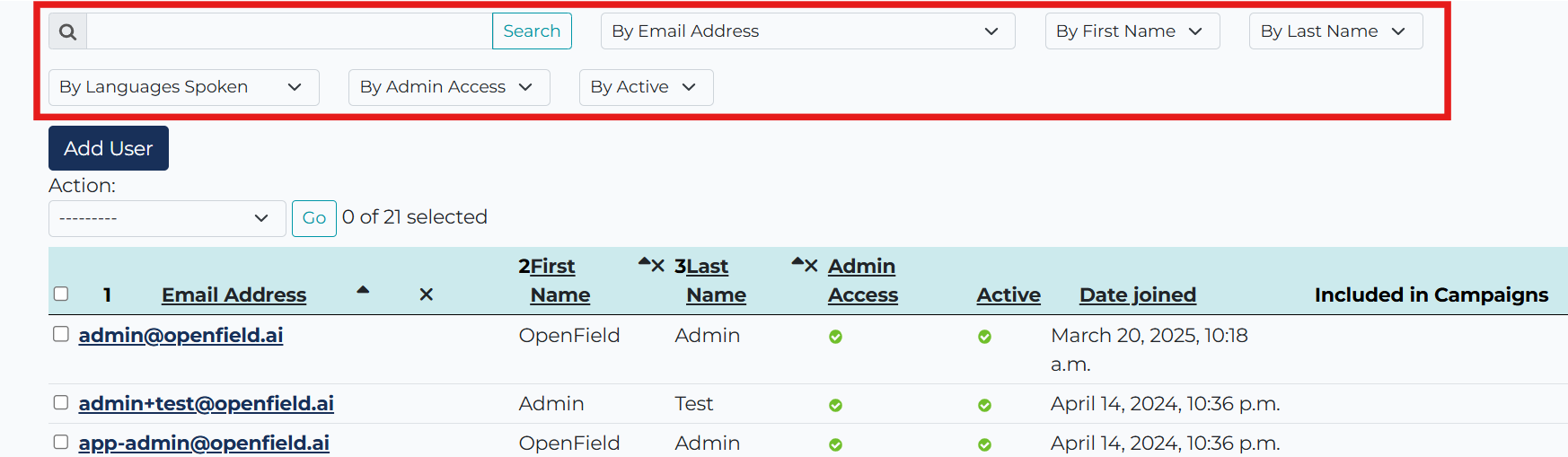
Task: Click the Go action button
Action: tap(314, 218)
